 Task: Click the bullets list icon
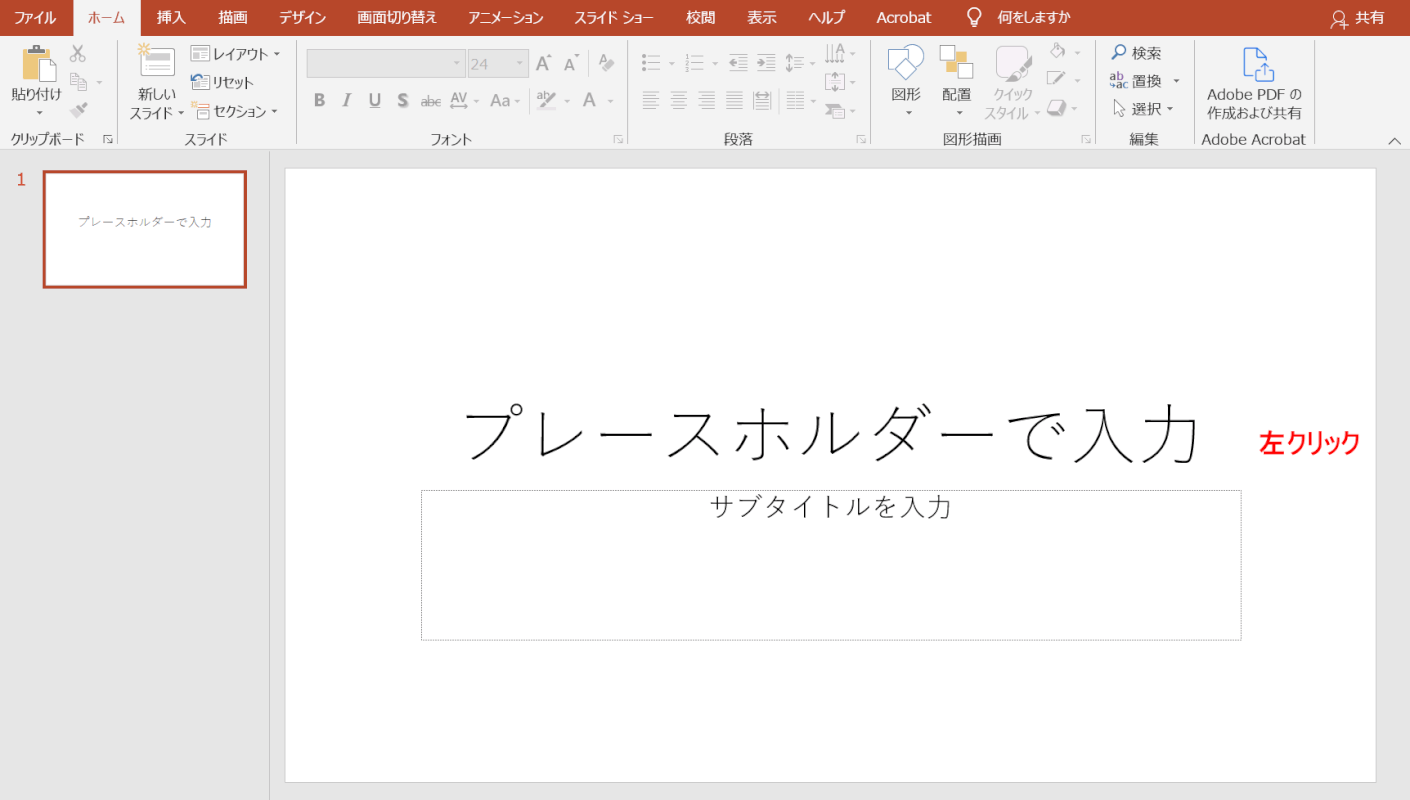[x=651, y=63]
